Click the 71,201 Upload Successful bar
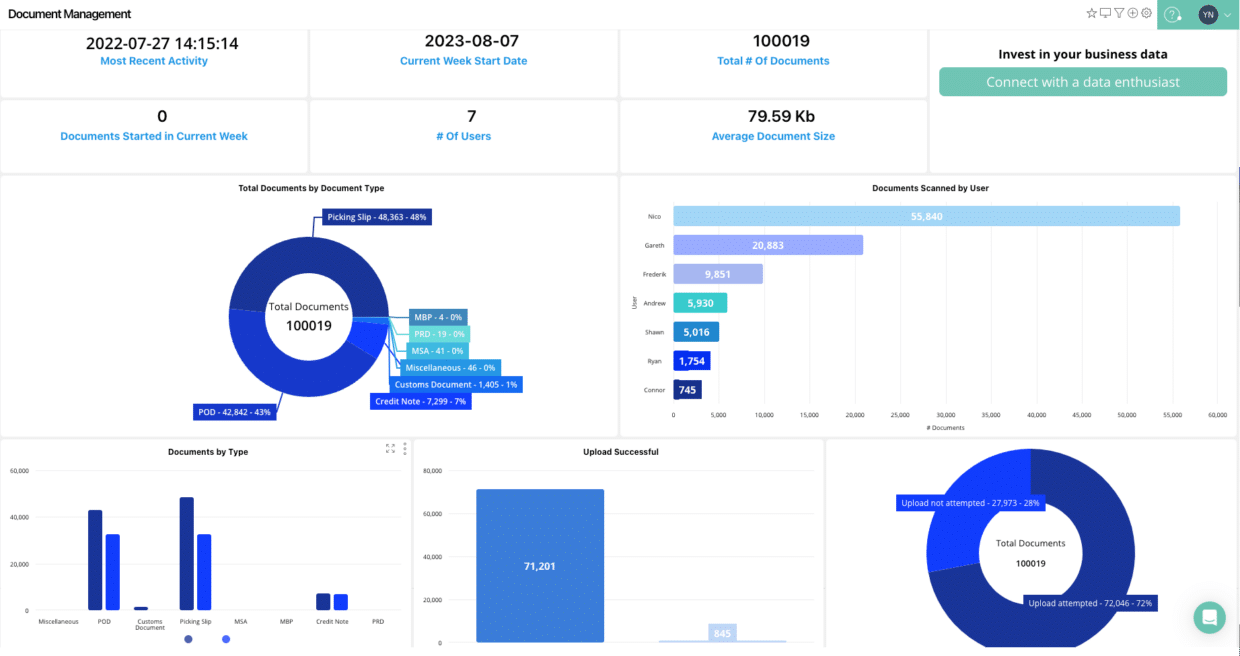The image size is (1240, 656). point(540,566)
